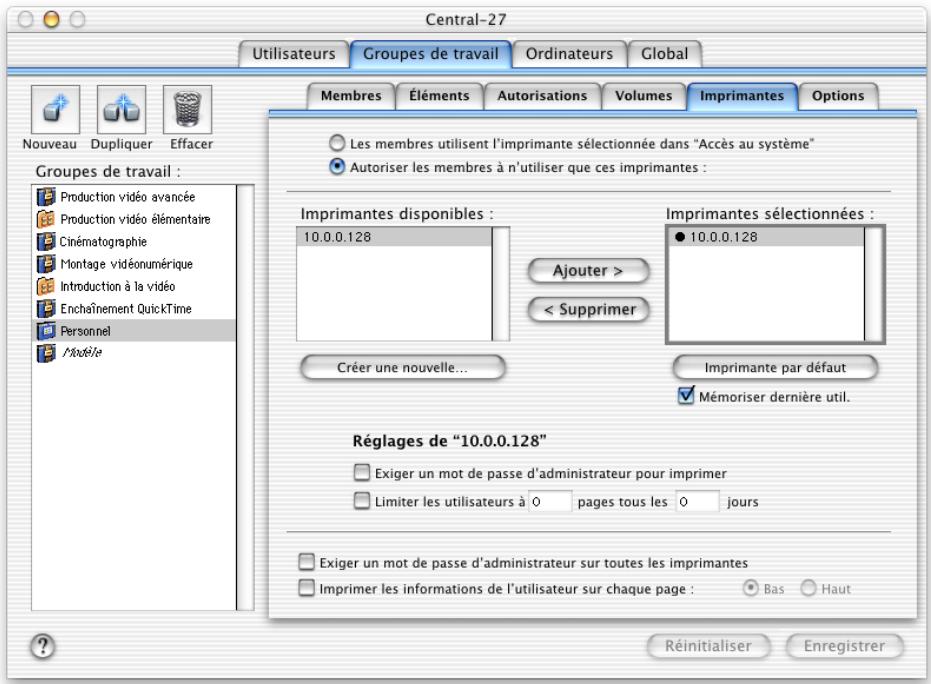This screenshot has width=931, height=684.
Task: Select Cinématographie workgroup
Action: point(134,242)
